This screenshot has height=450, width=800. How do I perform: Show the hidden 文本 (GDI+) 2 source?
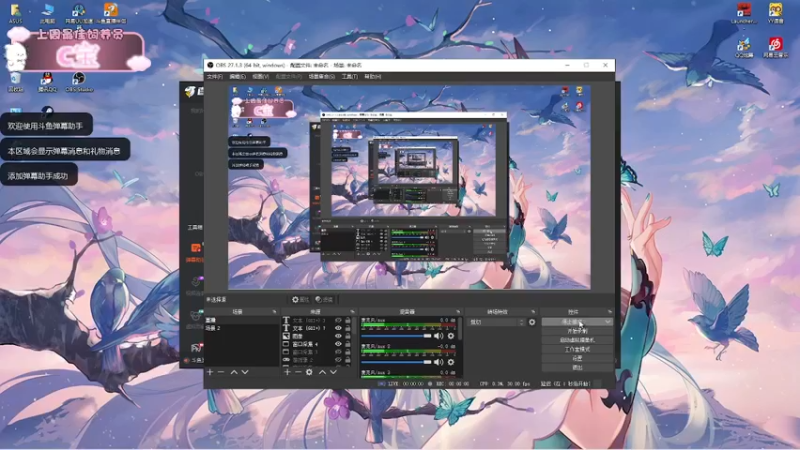coord(338,320)
